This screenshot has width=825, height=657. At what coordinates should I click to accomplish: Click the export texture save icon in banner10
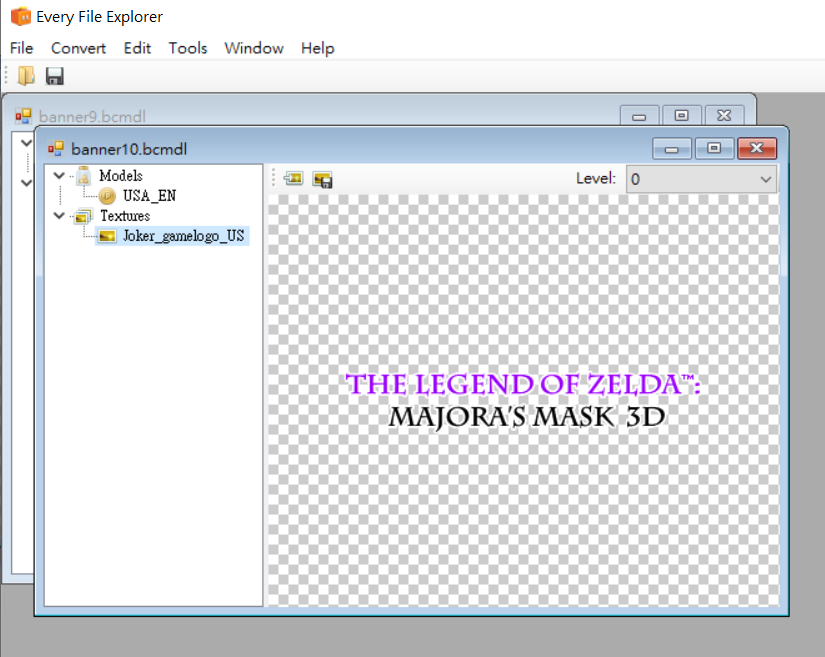point(322,179)
